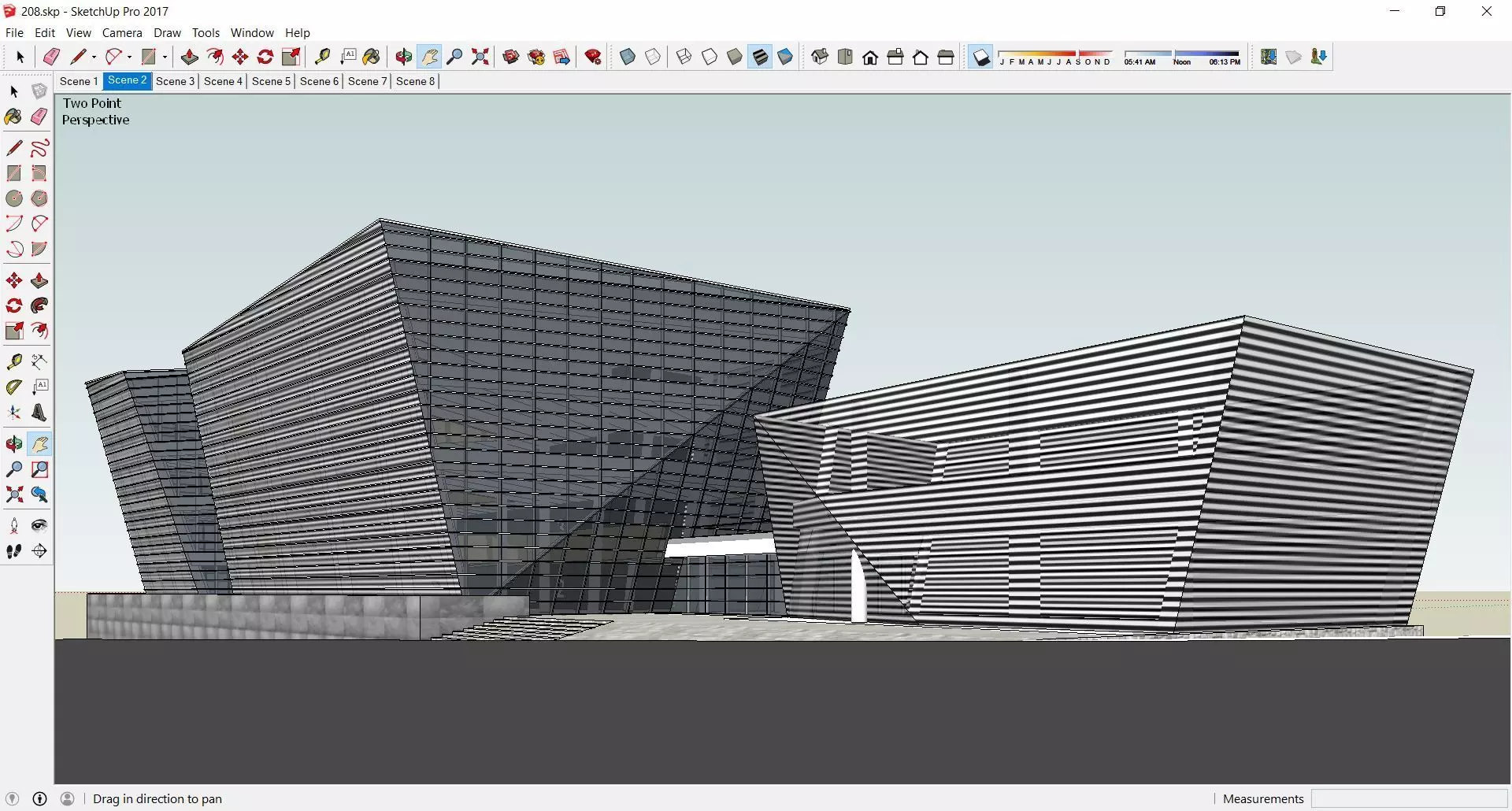This screenshot has height=811, width=1512.
Task: Open the Tools menu
Action: [x=206, y=33]
